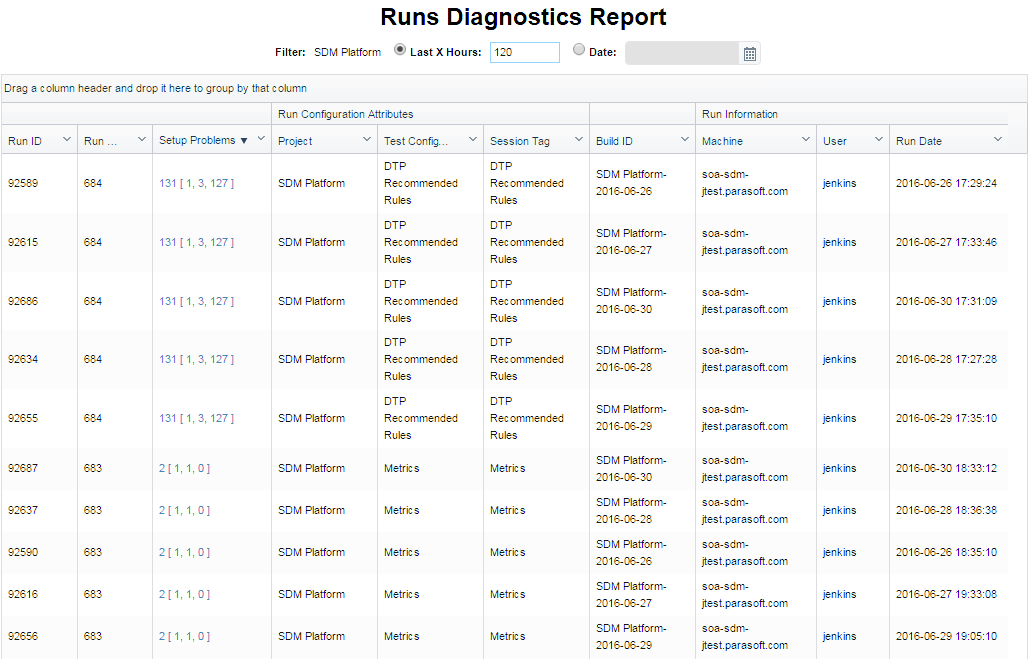The height and width of the screenshot is (659, 1030).
Task: Click run date 2016-06-27 19:33:08
Action: [x=946, y=595]
